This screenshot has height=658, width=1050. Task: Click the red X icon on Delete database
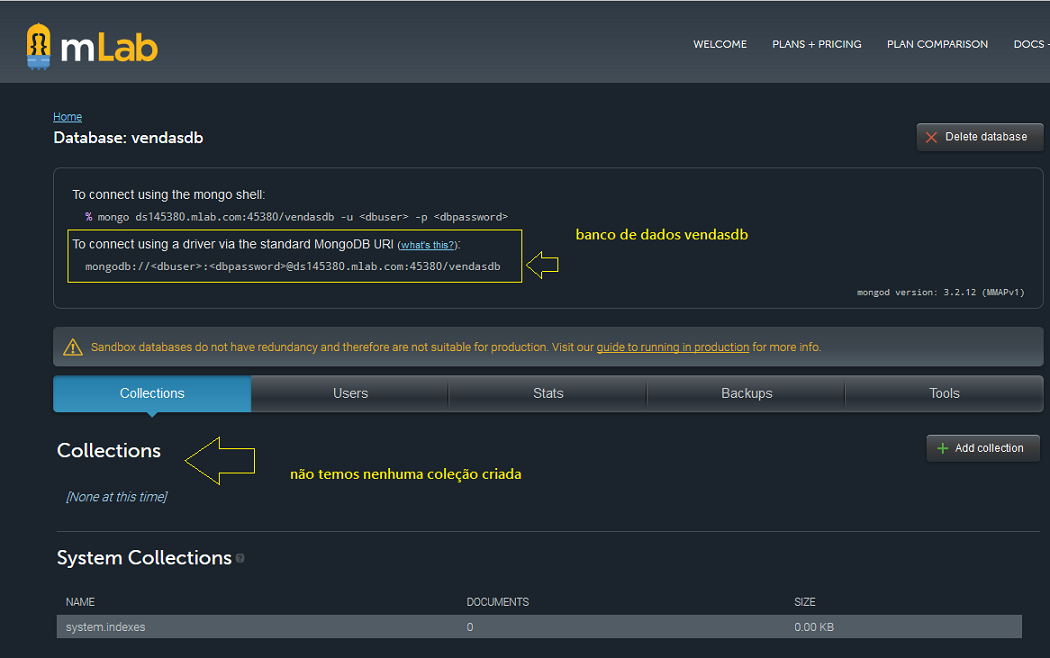point(931,137)
